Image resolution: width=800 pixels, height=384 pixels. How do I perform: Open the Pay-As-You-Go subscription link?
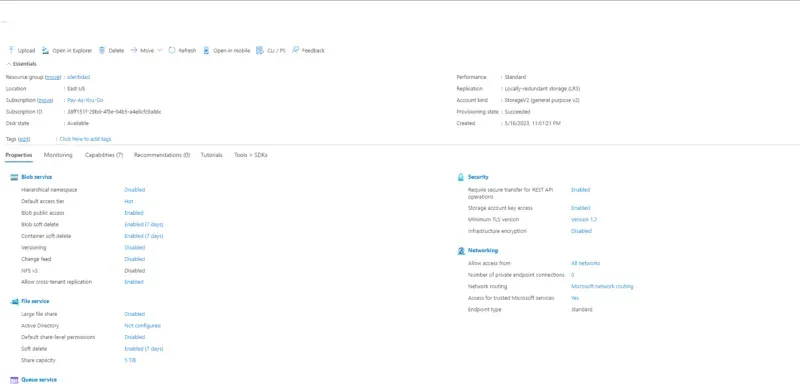point(85,100)
